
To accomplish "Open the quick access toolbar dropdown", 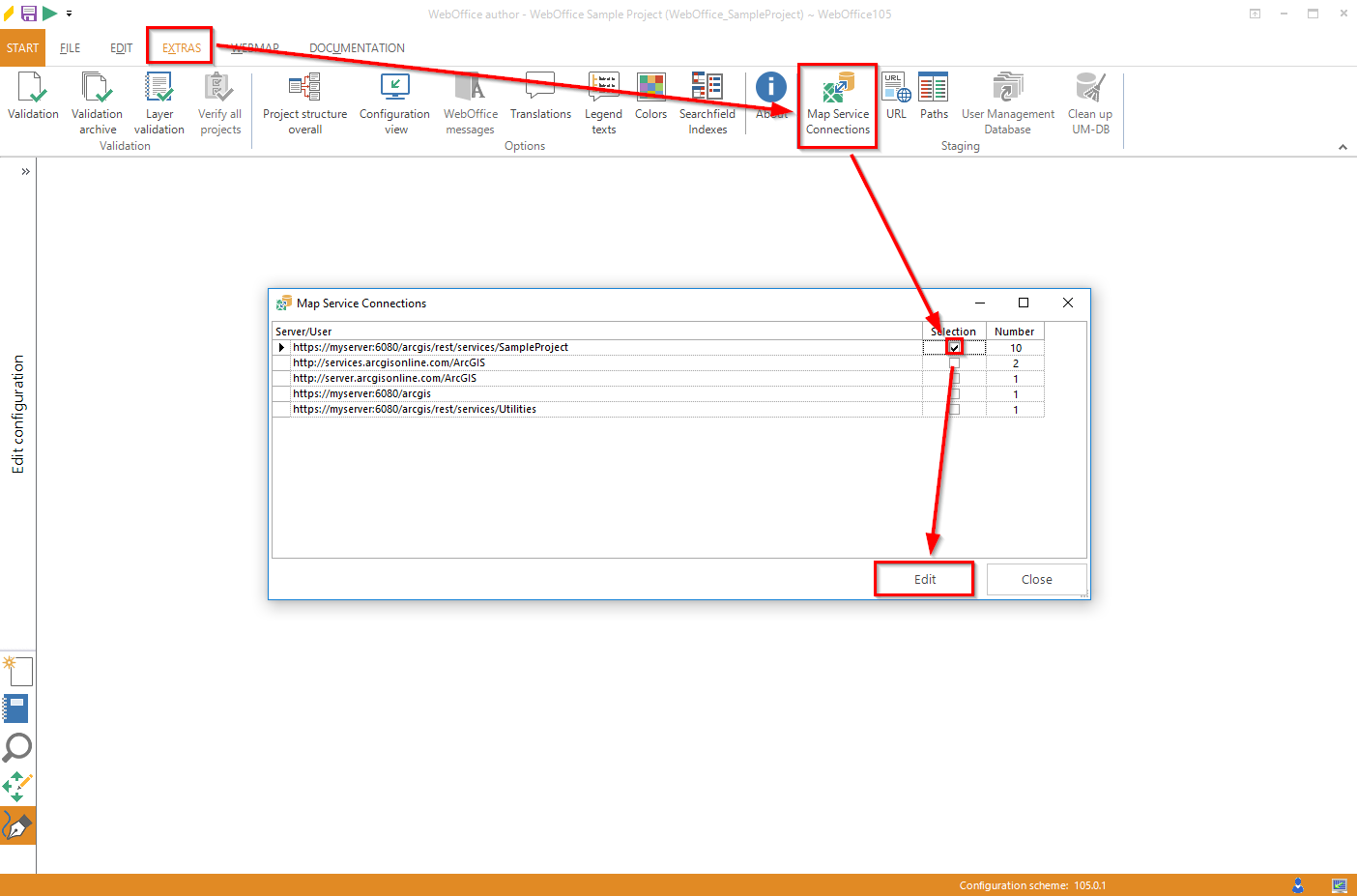I will tap(69, 14).
